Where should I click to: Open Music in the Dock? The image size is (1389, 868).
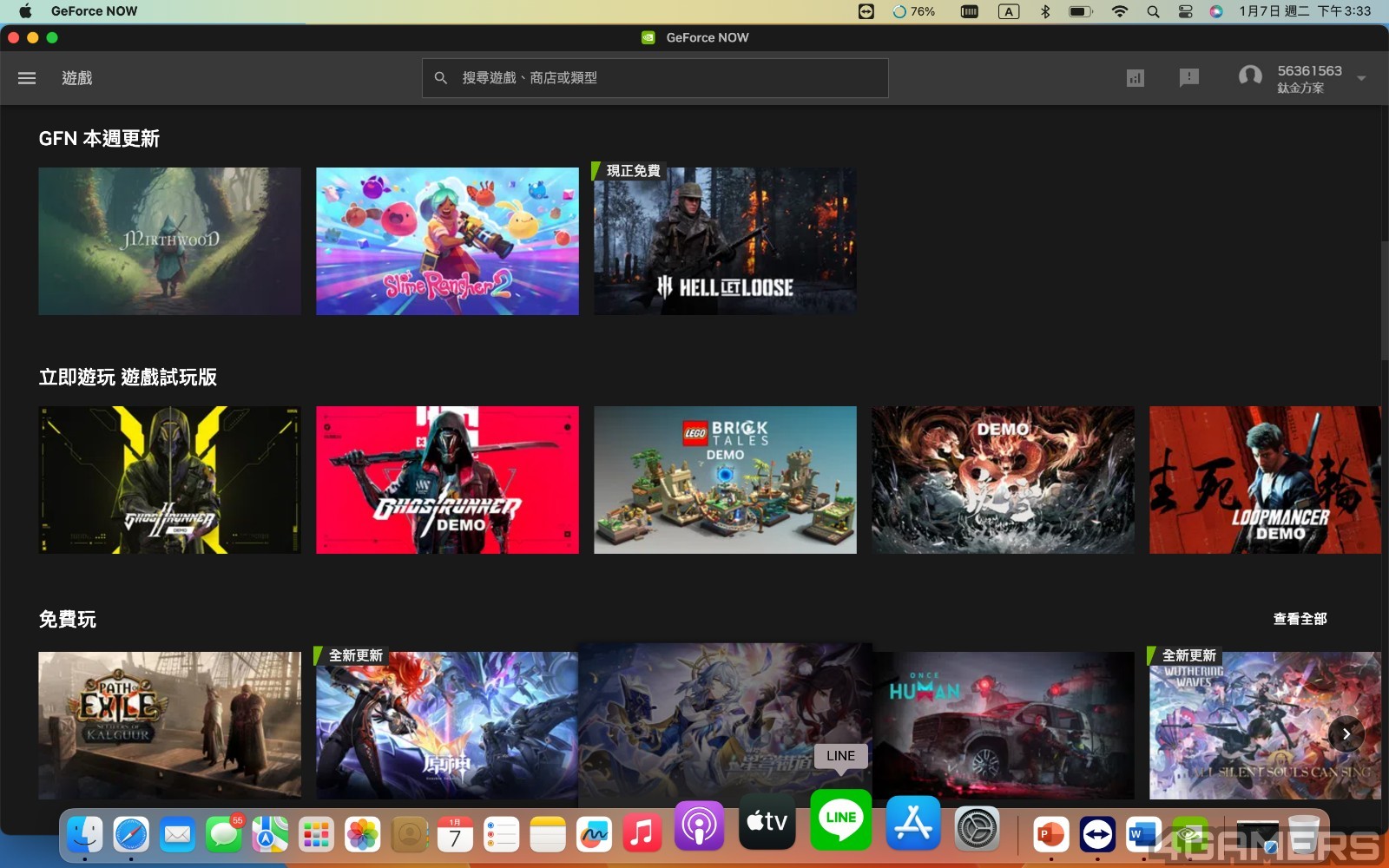pos(642,834)
